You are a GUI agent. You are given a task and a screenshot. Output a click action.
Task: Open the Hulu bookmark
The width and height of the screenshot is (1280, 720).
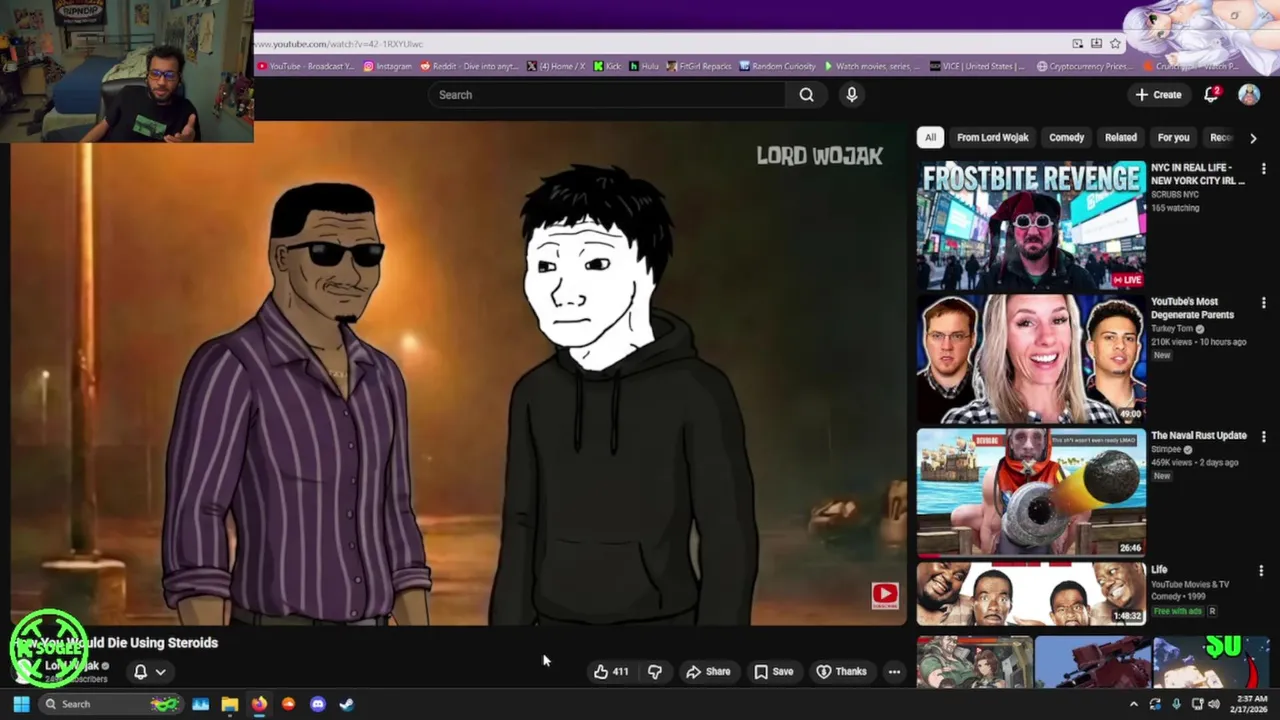pyautogui.click(x=644, y=66)
